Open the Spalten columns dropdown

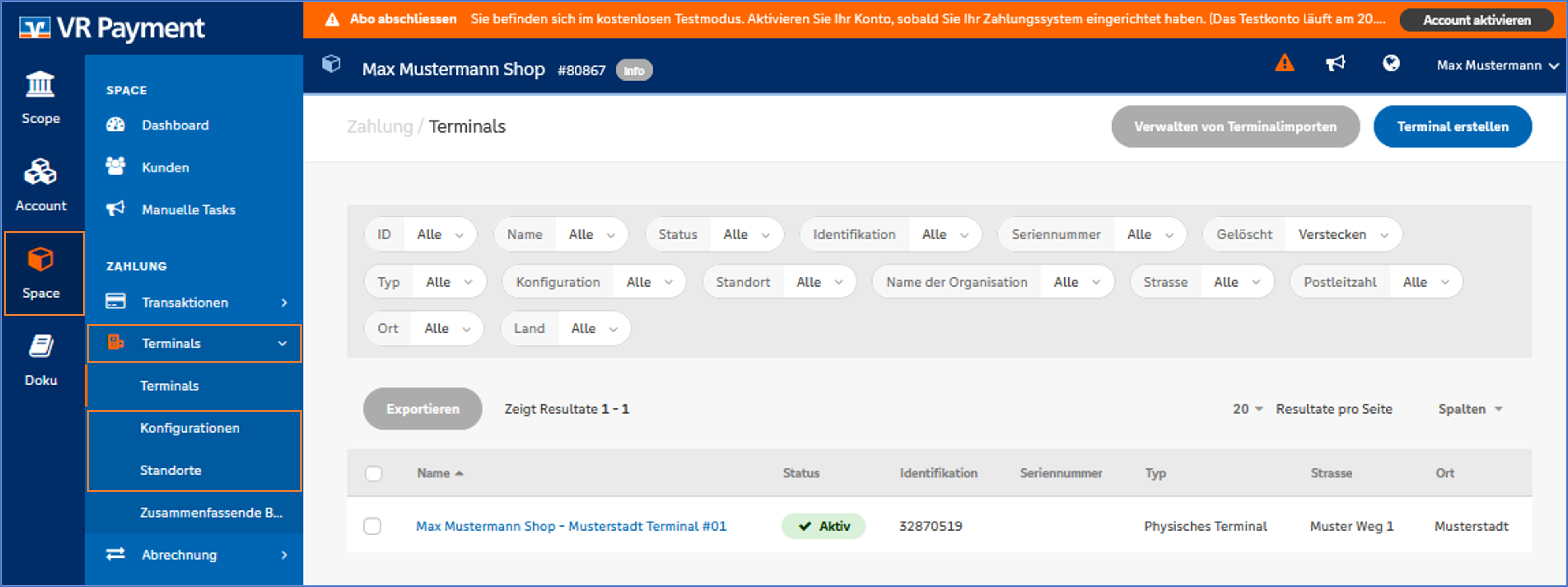click(x=1471, y=409)
